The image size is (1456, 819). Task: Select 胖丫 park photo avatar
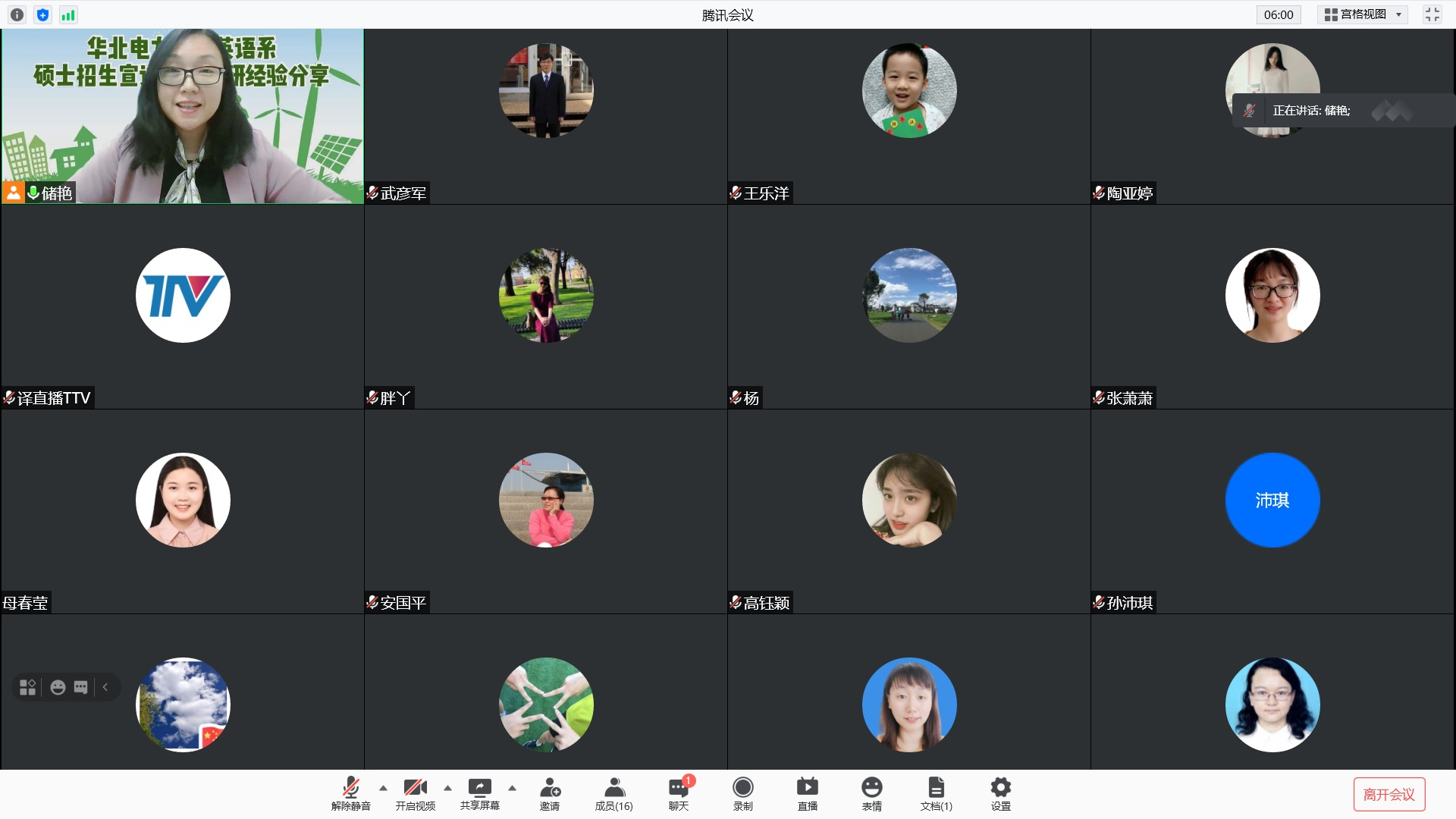coord(546,295)
